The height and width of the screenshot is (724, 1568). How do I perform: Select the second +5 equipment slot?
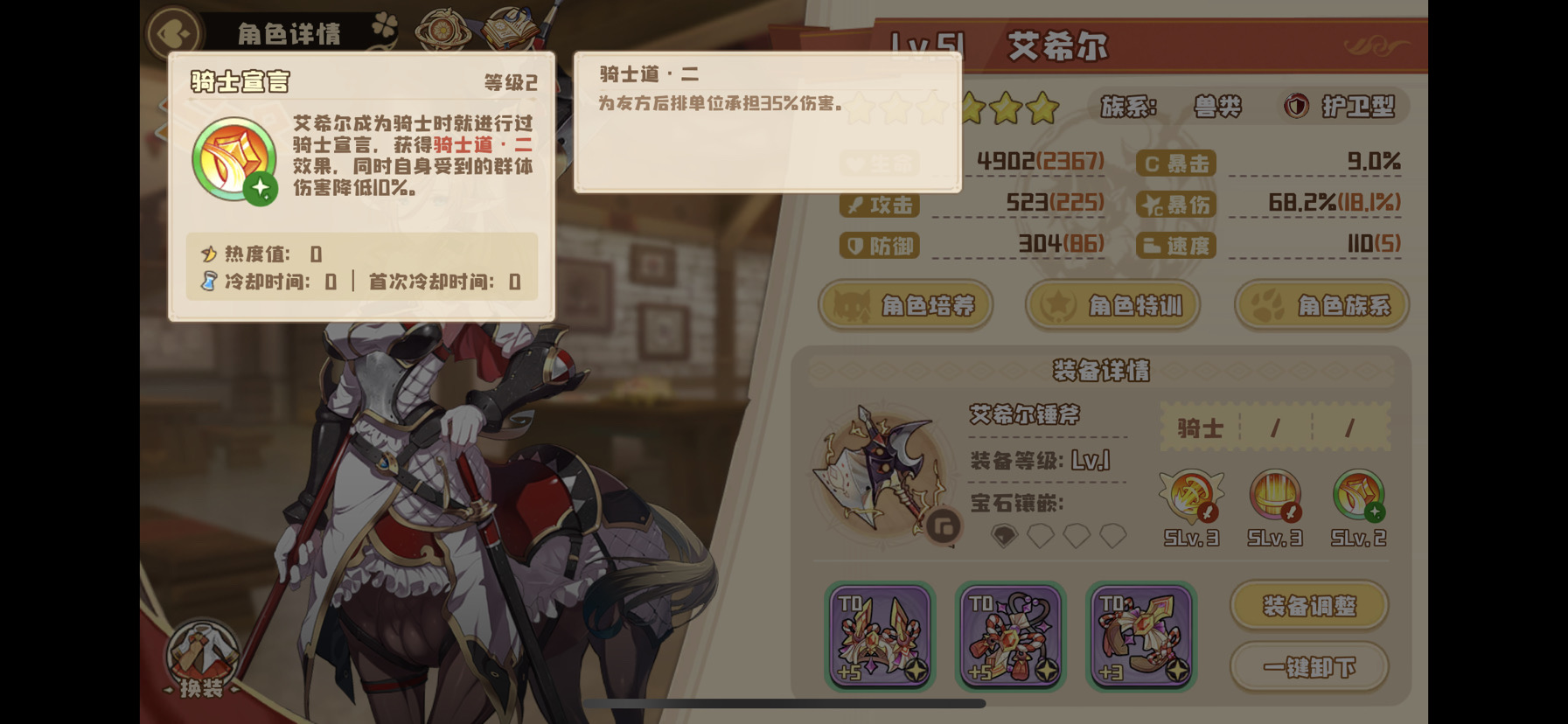[1011, 636]
